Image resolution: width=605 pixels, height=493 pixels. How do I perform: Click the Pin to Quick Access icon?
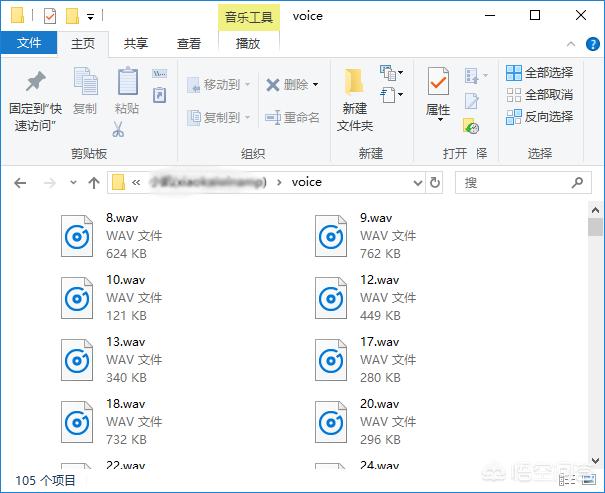[x=35, y=84]
